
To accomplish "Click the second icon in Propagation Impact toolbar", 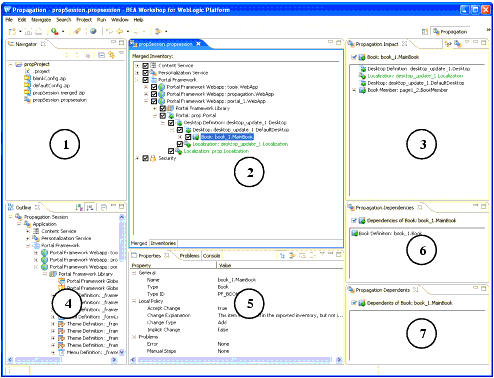I will [x=458, y=44].
